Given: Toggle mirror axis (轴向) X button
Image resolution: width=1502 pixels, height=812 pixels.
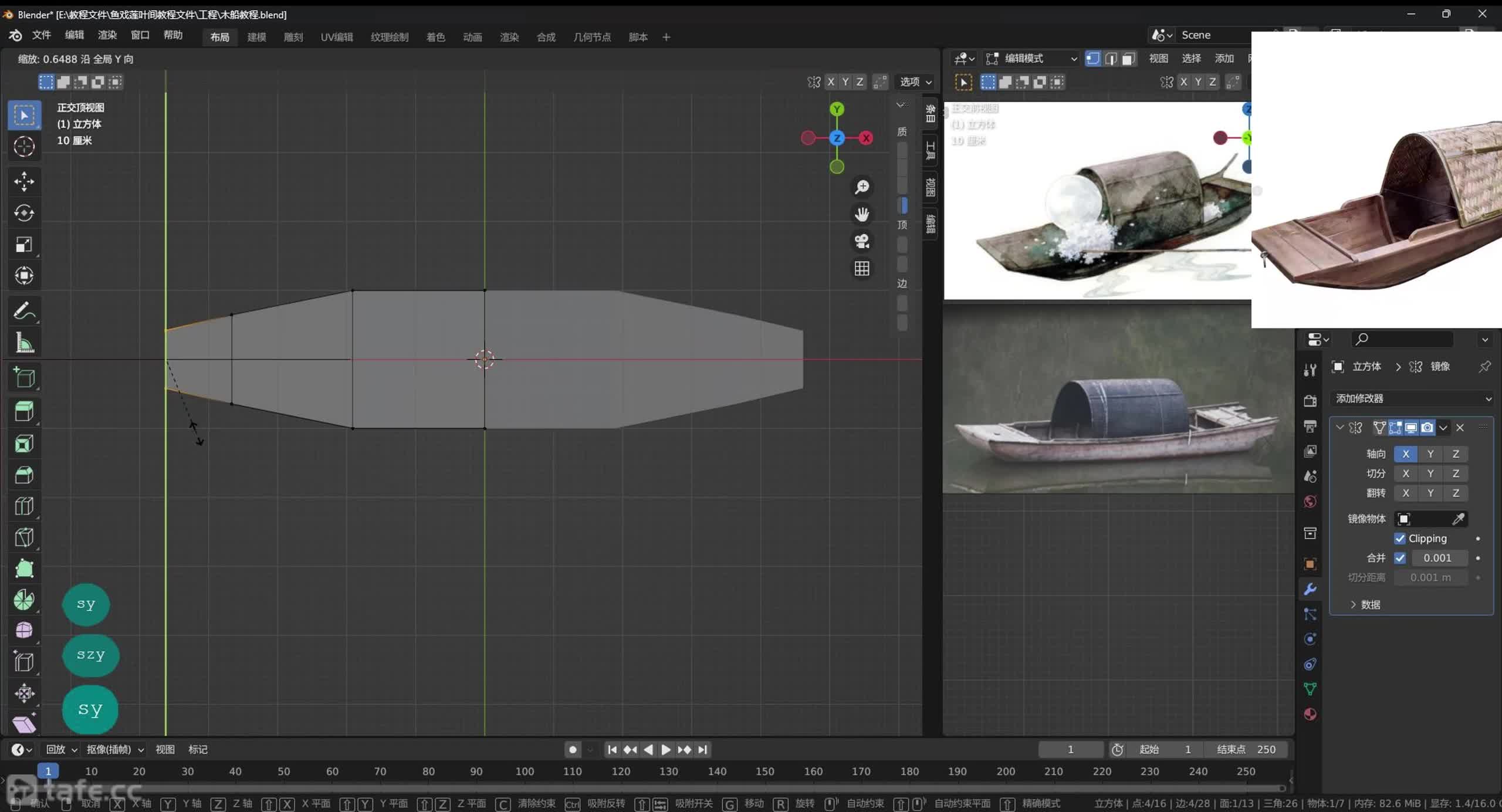Looking at the screenshot, I should pos(1406,454).
